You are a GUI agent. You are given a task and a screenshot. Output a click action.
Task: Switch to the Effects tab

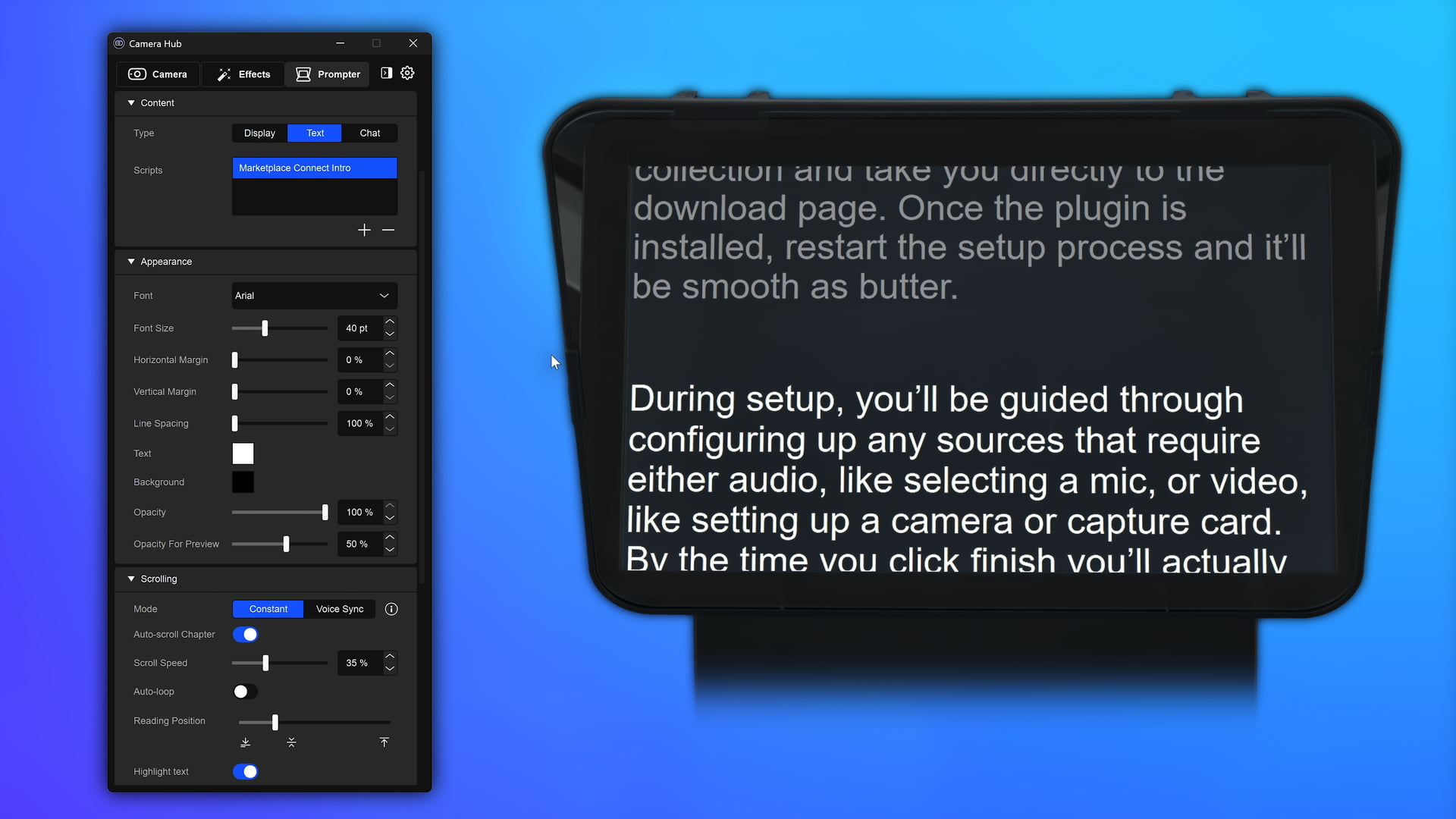243,74
